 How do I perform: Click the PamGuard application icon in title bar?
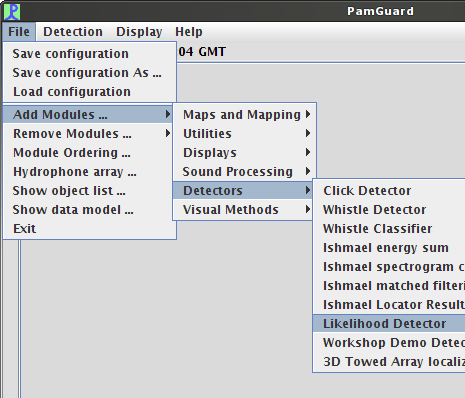click(12, 12)
